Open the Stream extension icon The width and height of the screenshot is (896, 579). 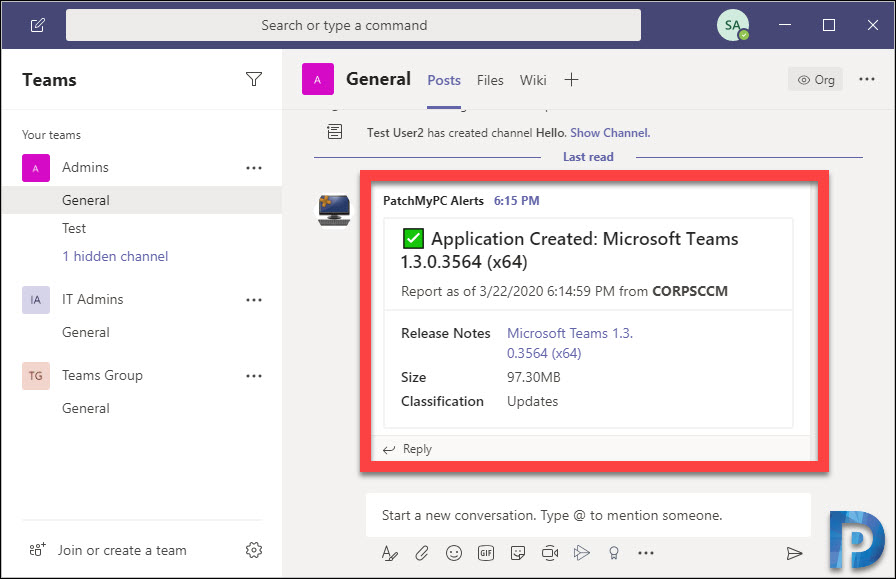pos(582,553)
